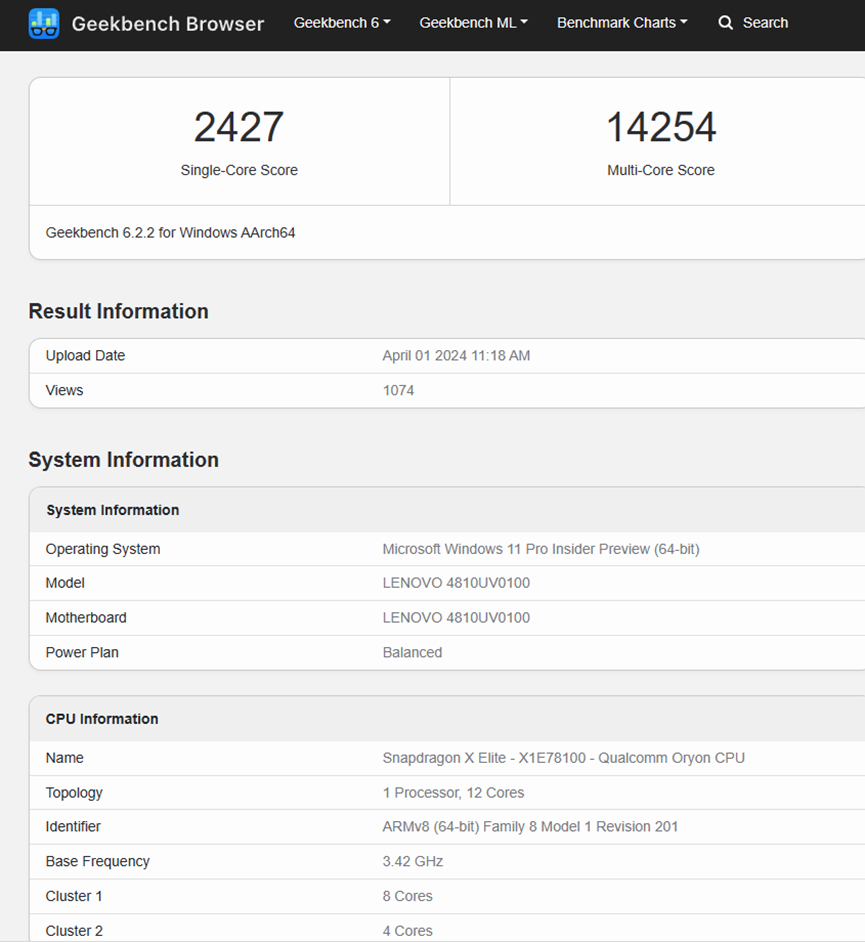Click the Topology label

point(74,793)
